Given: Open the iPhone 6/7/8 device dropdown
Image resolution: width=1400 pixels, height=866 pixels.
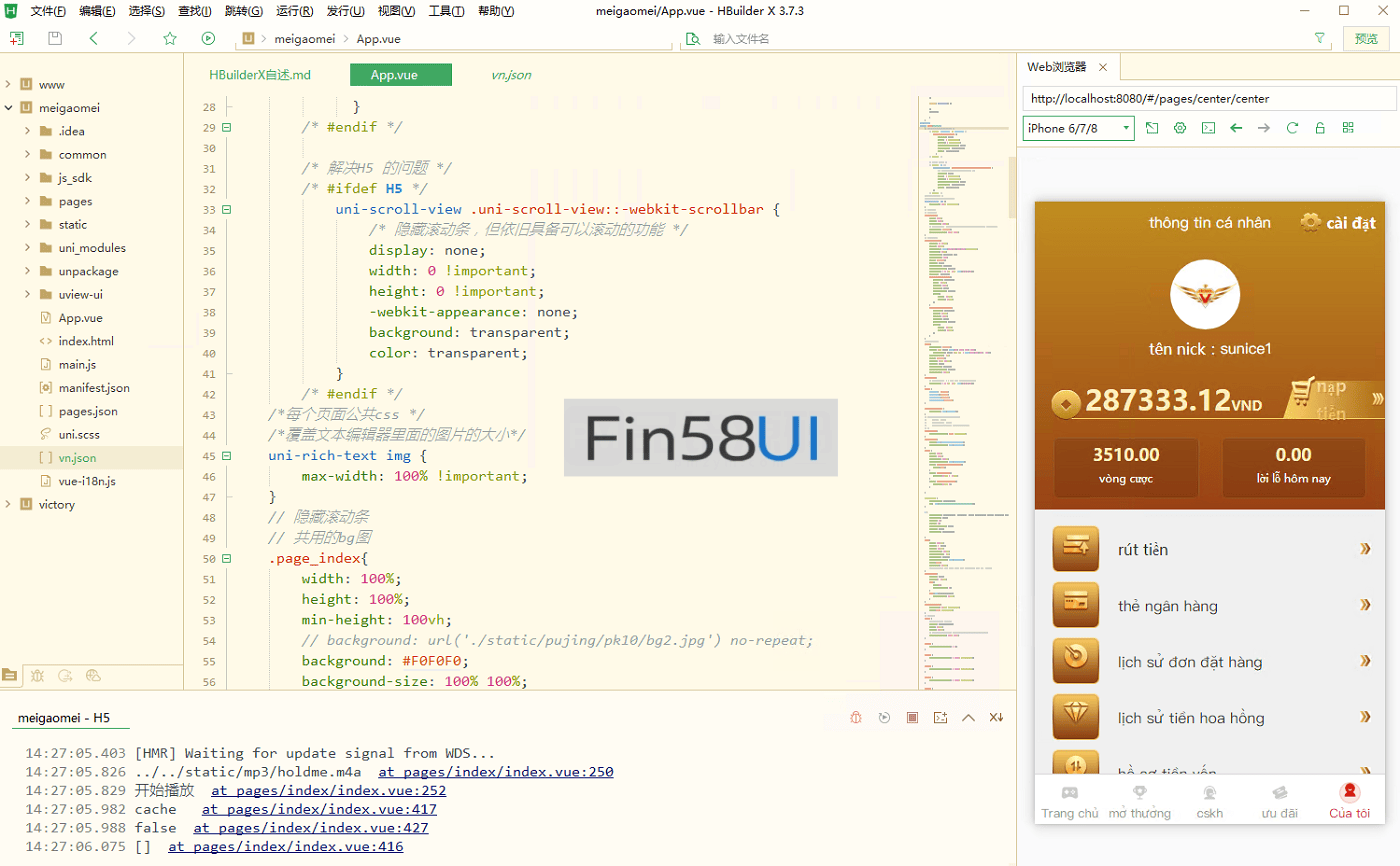Looking at the screenshot, I should (1078, 128).
